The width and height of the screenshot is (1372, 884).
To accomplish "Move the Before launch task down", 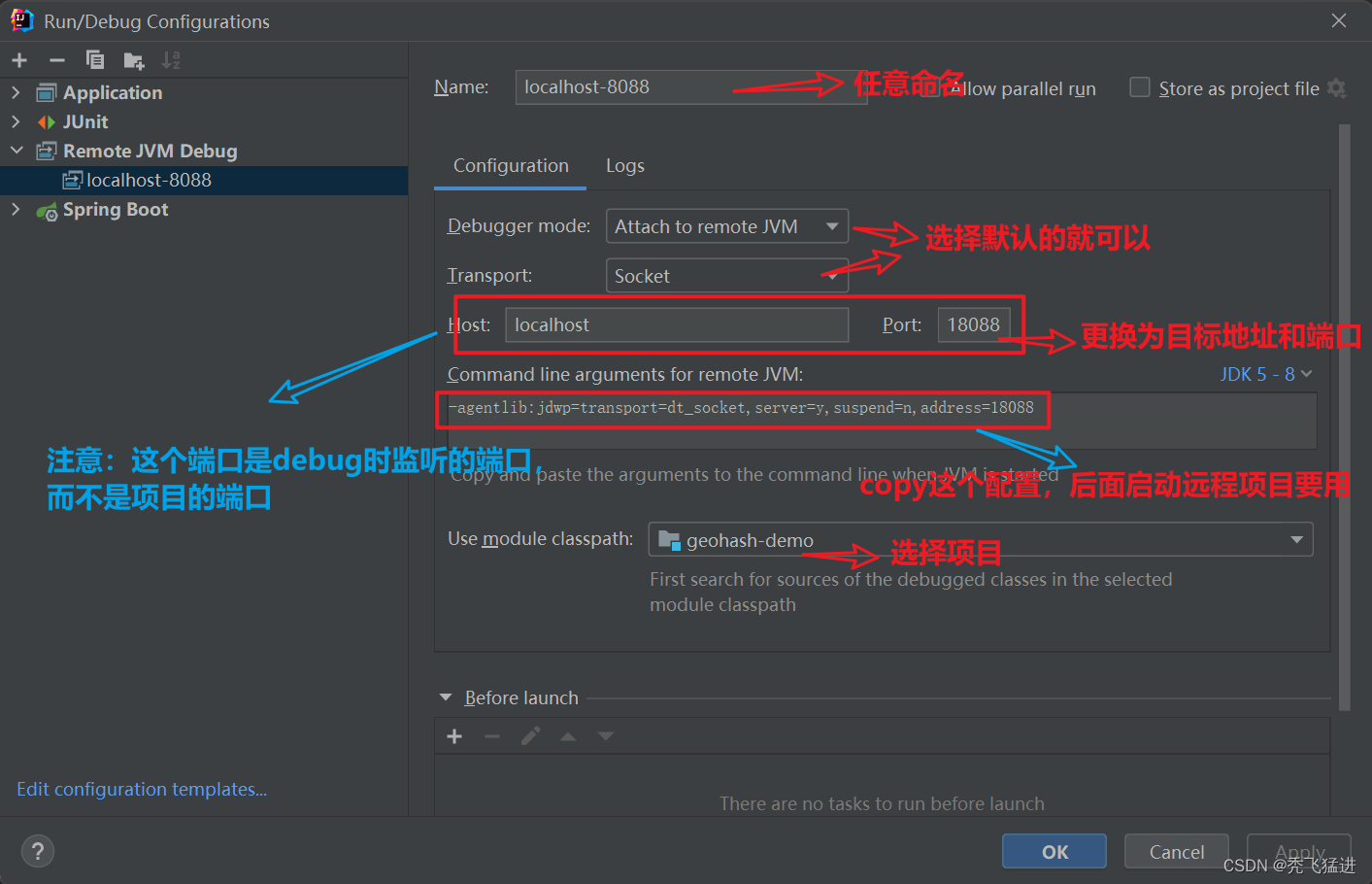I will pyautogui.click(x=606, y=736).
